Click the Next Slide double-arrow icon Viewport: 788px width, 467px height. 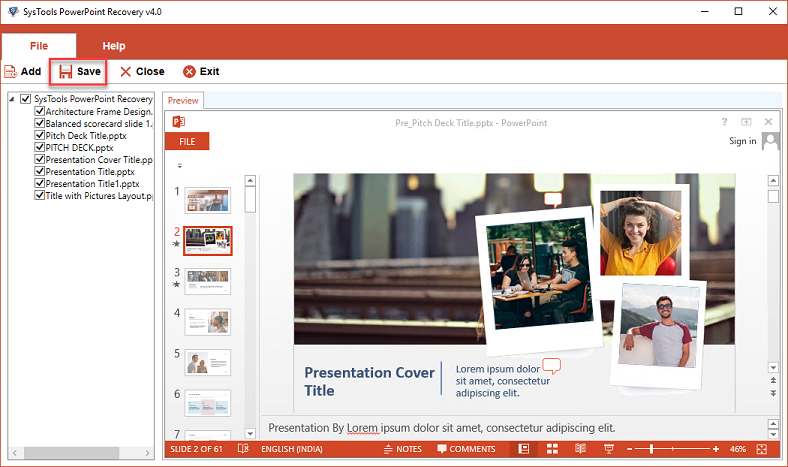tap(773, 393)
